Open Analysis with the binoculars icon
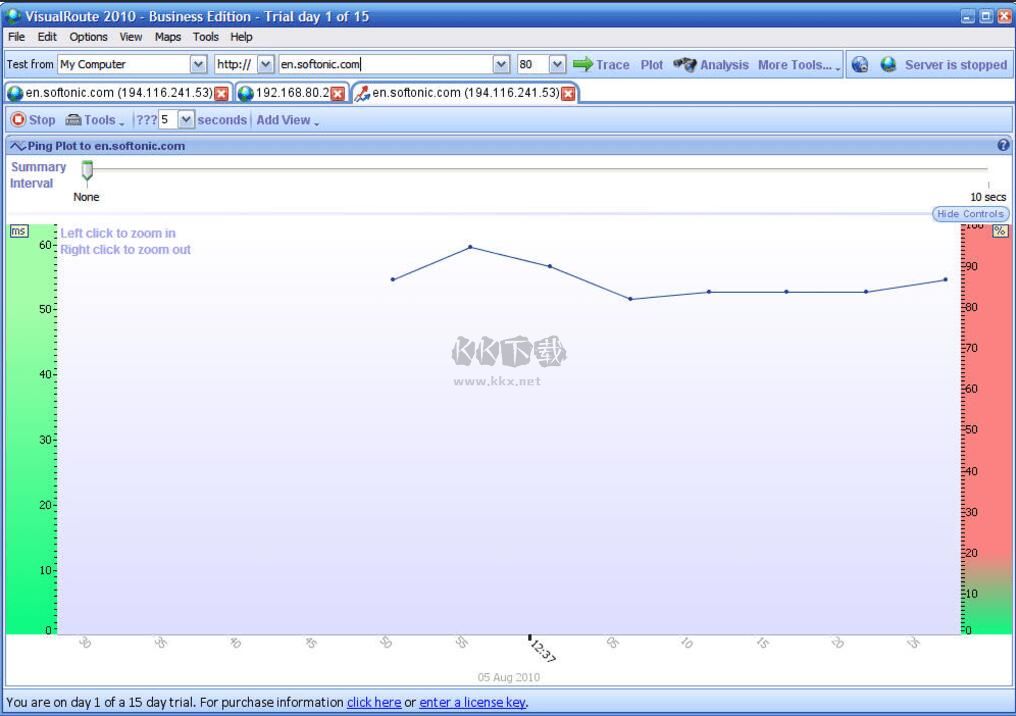The height and width of the screenshot is (716, 1016). coord(684,65)
